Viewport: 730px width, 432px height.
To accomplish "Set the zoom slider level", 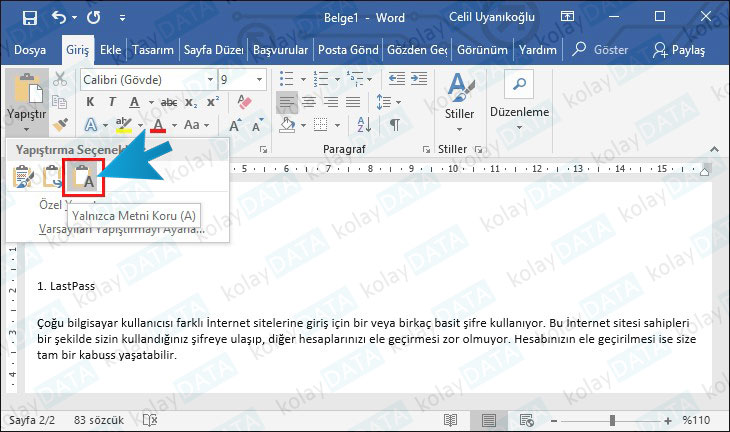I will coord(612,421).
